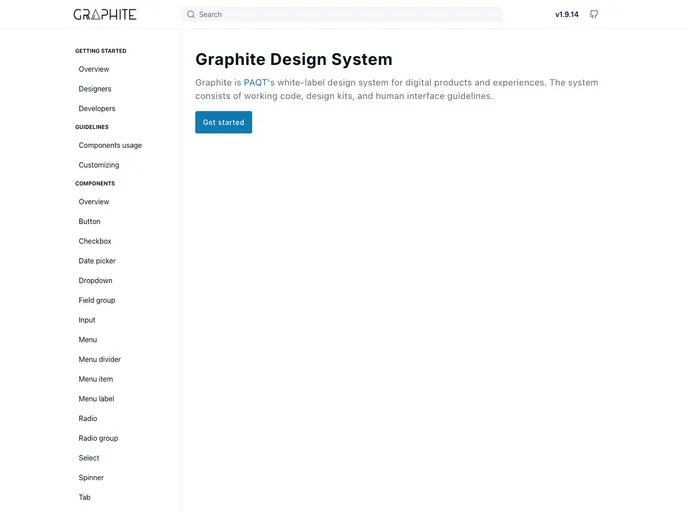Click the Graphite logo in the header
Viewport: 688px width, 512px height.
tap(105, 14)
